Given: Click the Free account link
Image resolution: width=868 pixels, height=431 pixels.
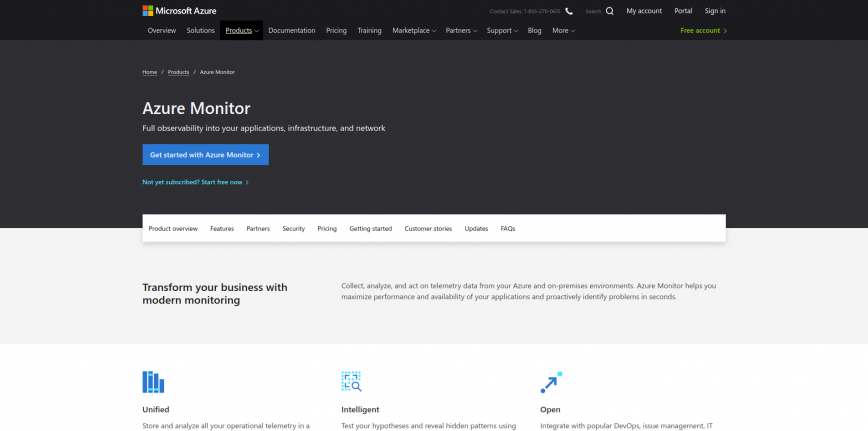Looking at the screenshot, I should point(704,30).
